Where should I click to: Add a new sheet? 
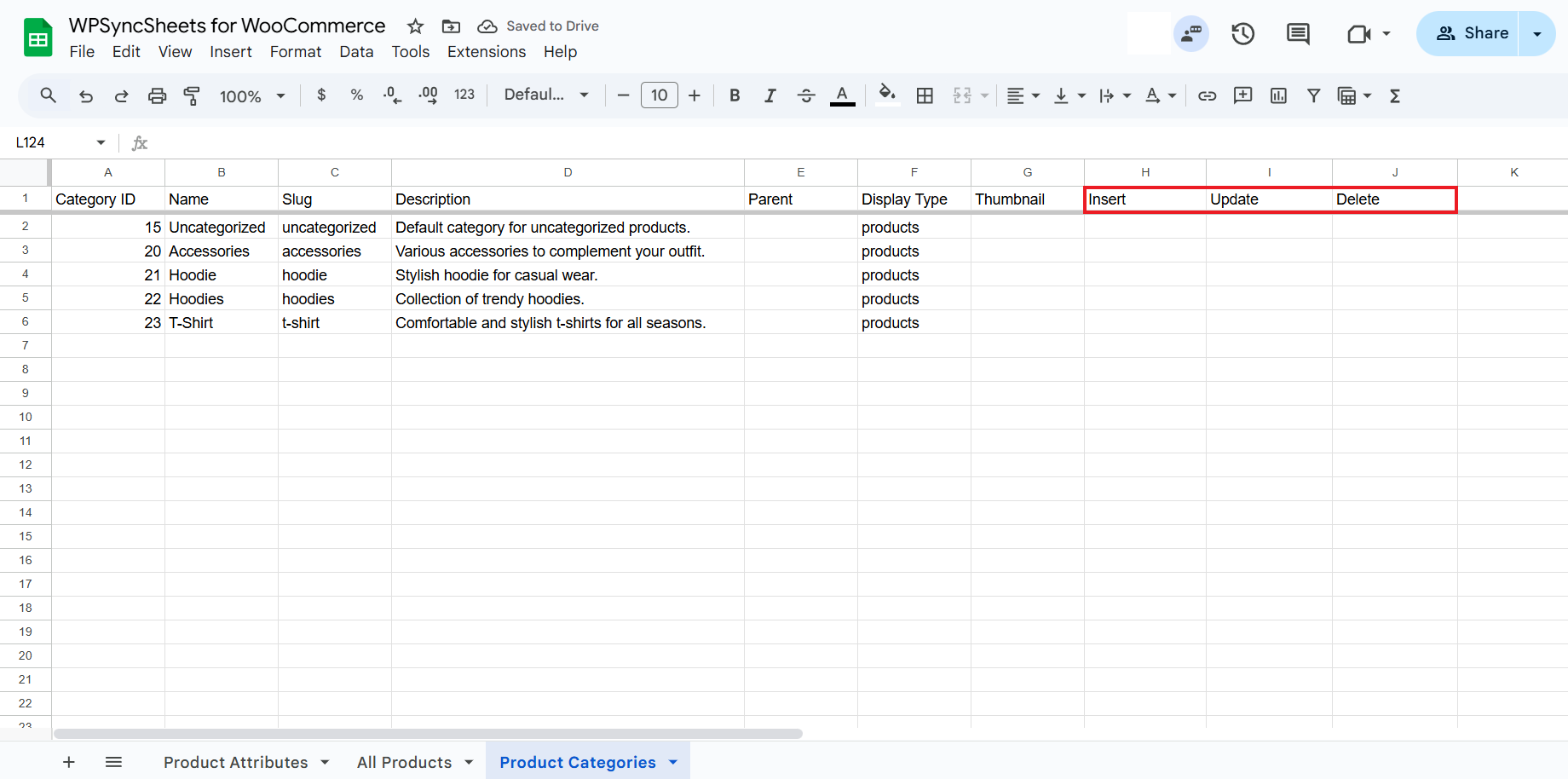69,762
